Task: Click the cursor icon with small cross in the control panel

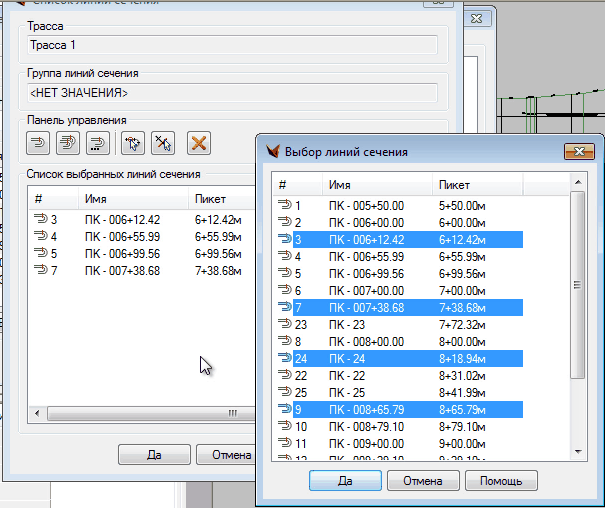Action: 162,143
